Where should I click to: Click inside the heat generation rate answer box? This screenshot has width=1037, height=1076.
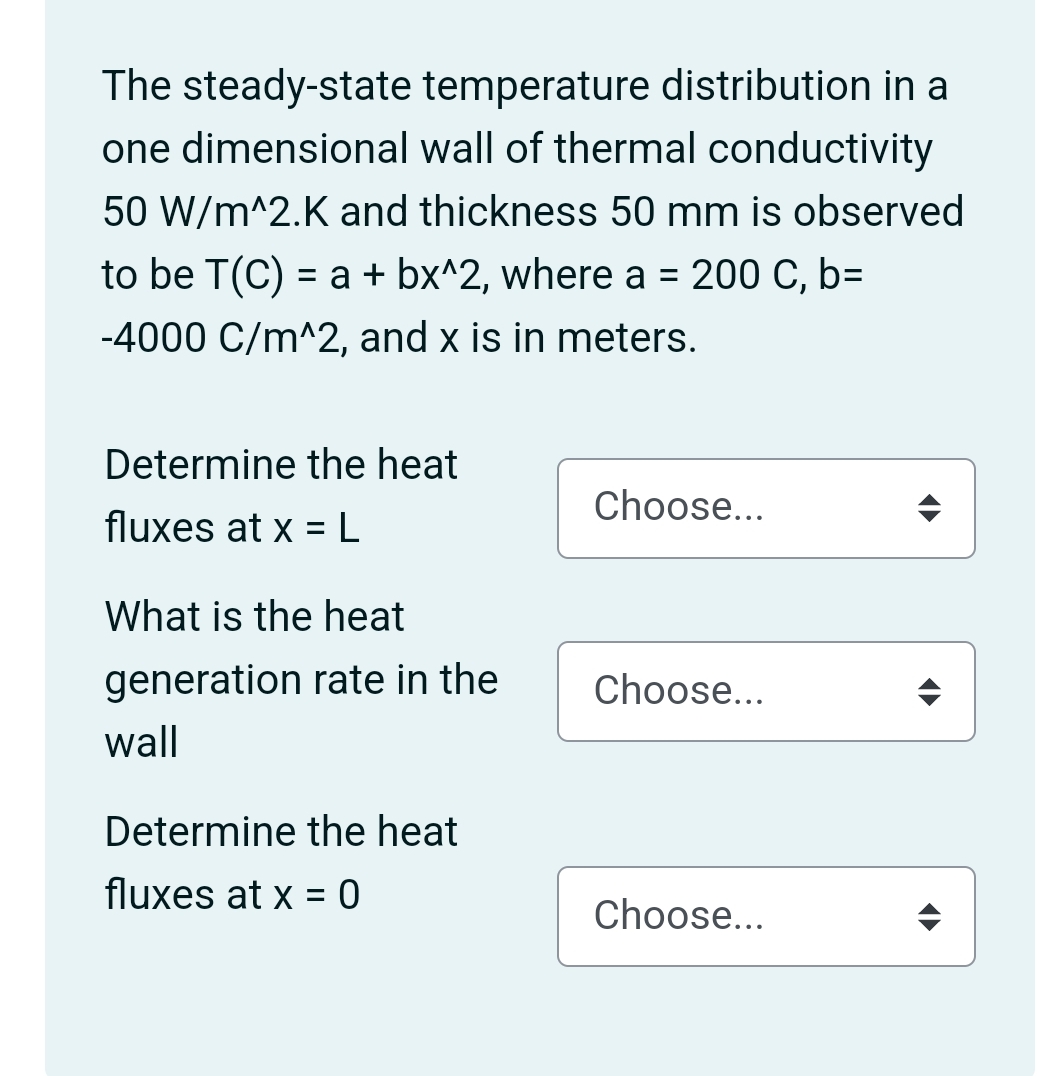[x=740, y=691]
